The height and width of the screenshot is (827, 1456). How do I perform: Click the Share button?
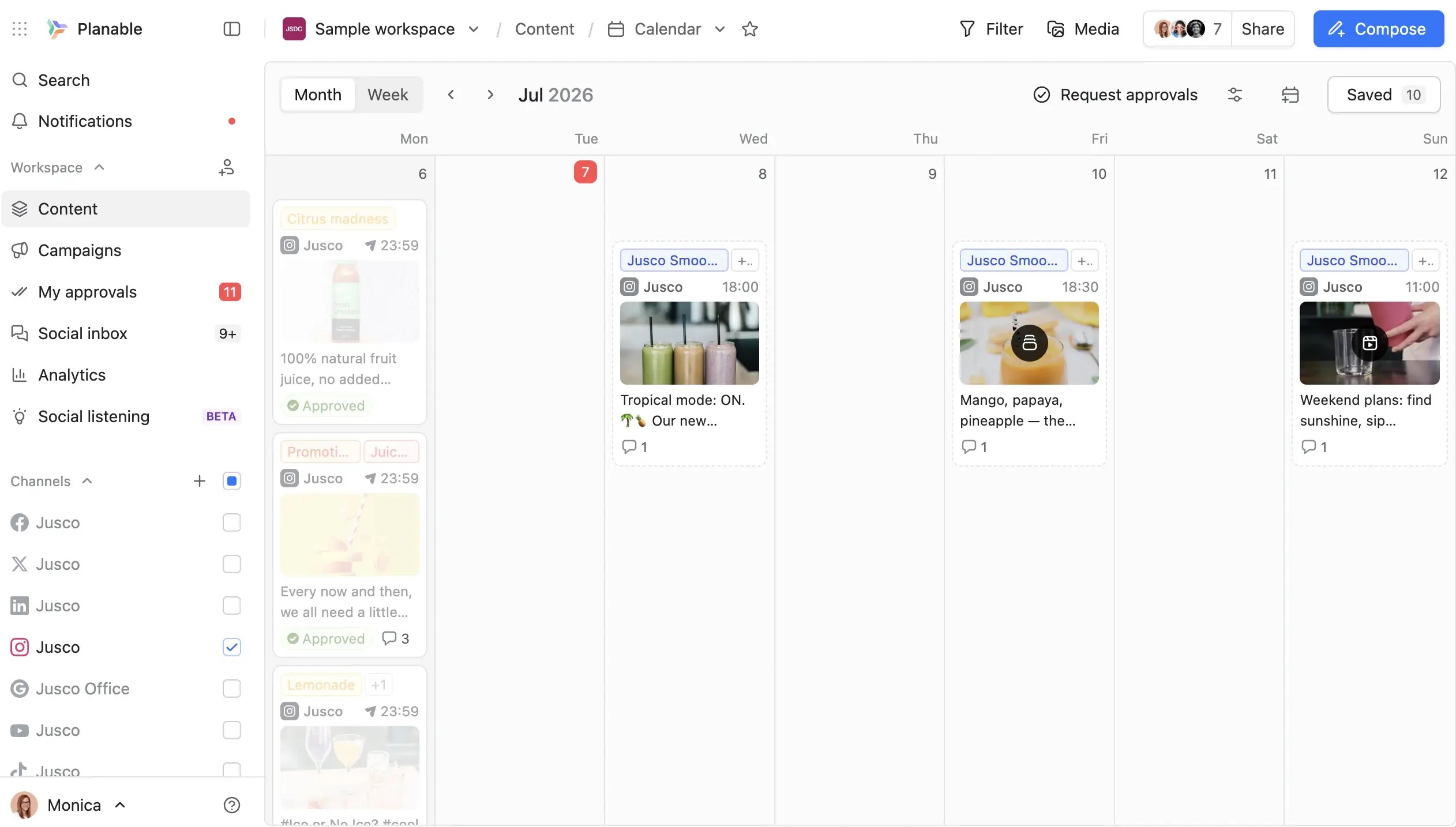(1262, 29)
